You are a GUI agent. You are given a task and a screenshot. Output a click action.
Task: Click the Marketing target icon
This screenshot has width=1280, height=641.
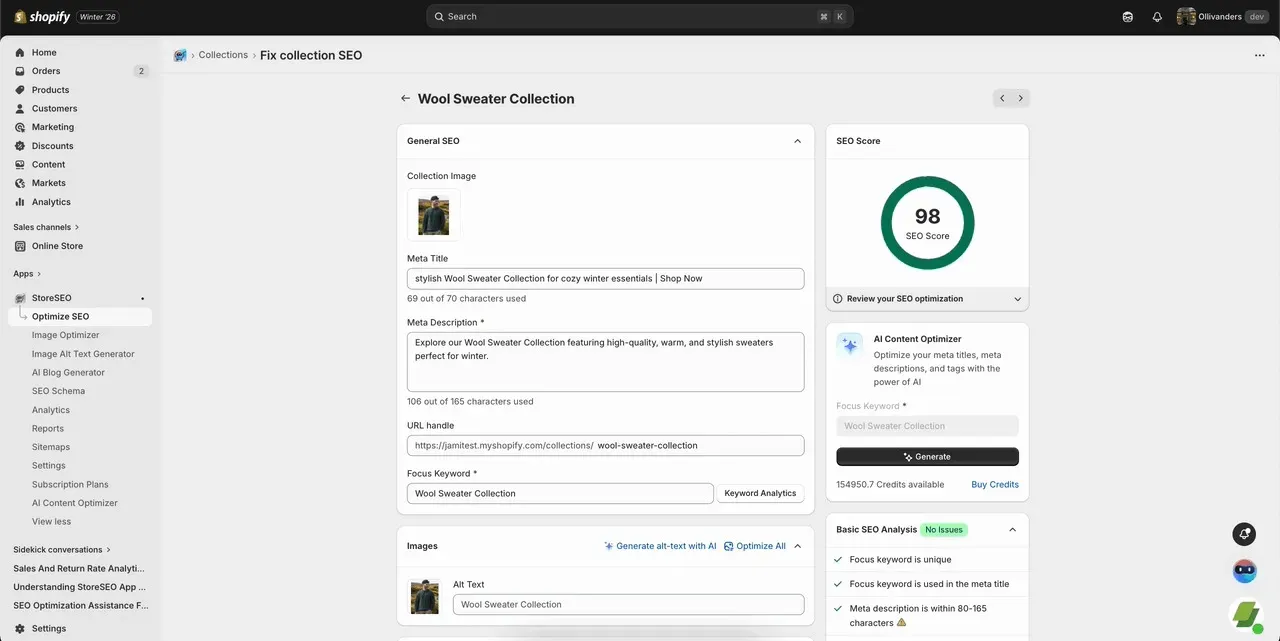tap(20, 127)
